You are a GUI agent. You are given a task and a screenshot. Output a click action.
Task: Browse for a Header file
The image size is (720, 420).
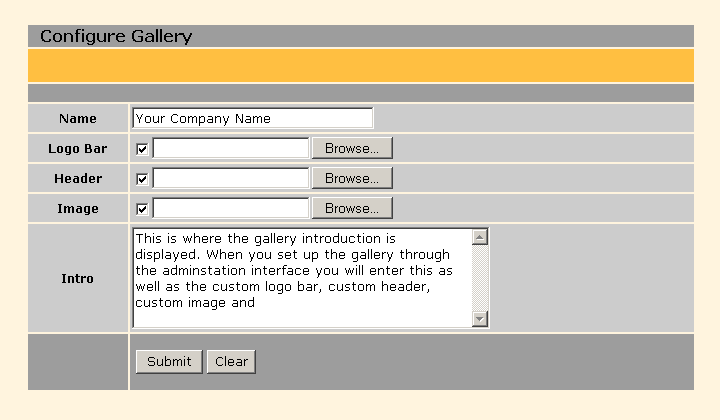point(351,178)
